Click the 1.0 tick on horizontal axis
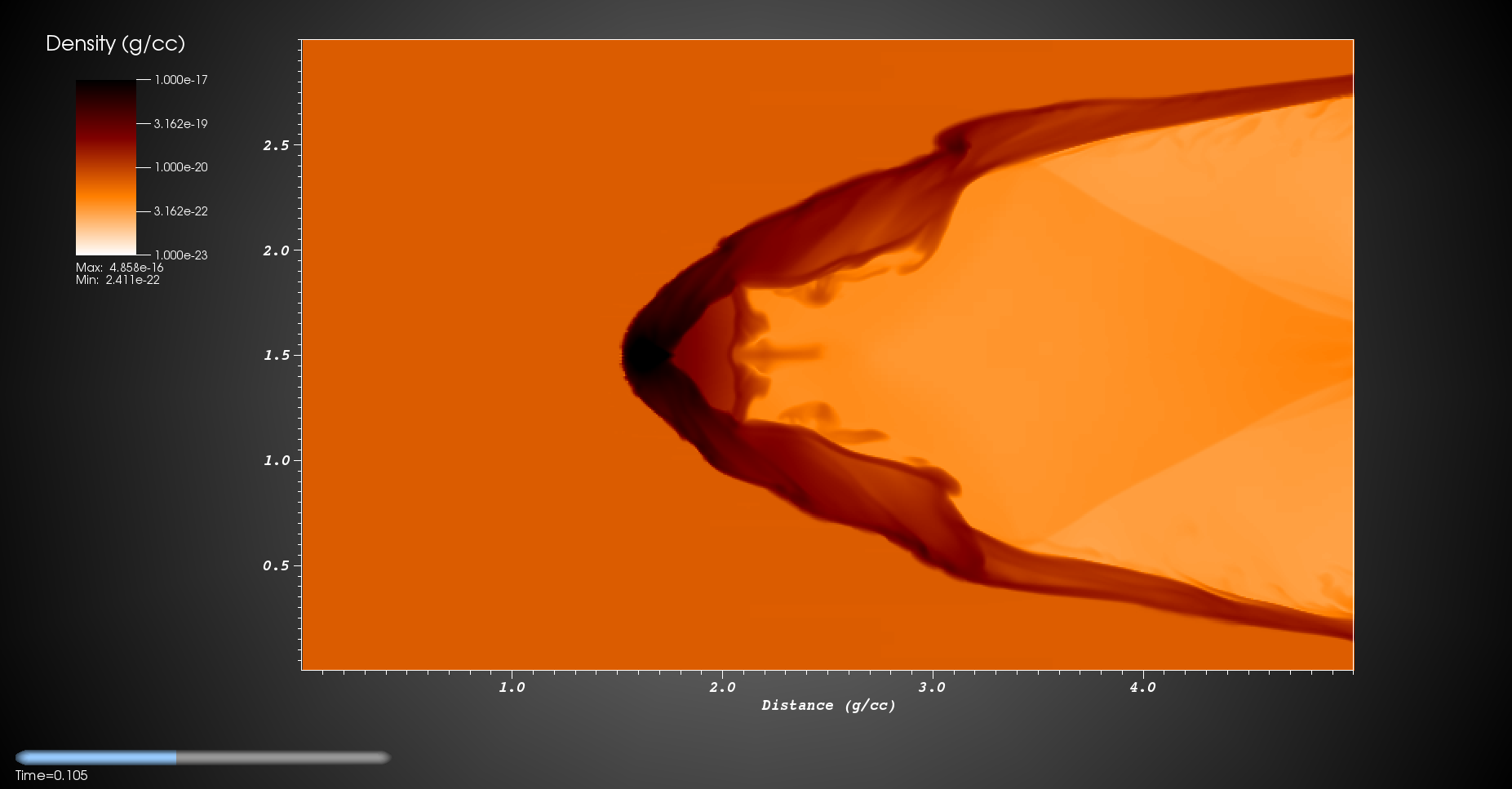Image resolution: width=1512 pixels, height=789 pixels. [512, 687]
